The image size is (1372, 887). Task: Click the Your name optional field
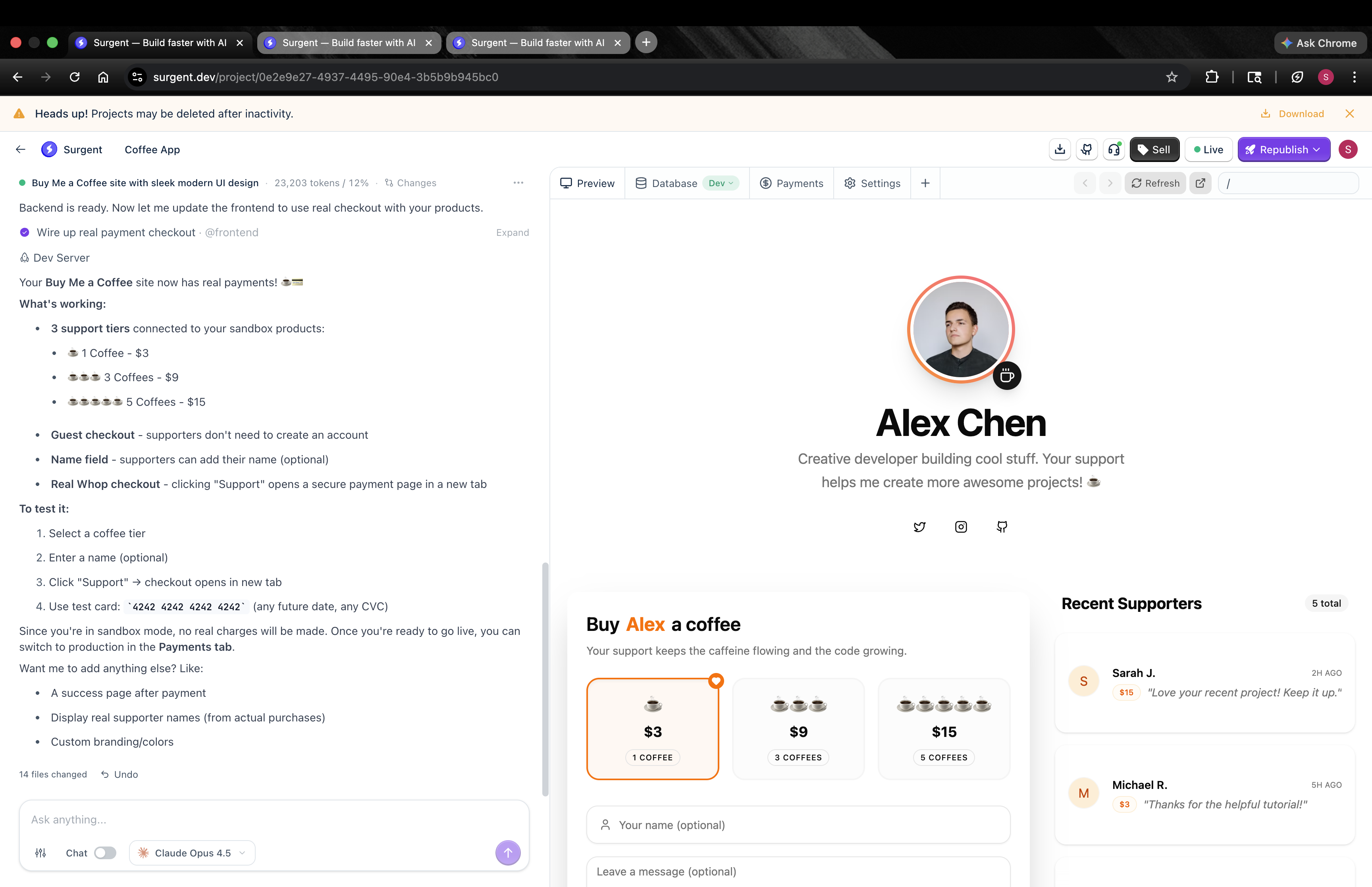click(798, 825)
